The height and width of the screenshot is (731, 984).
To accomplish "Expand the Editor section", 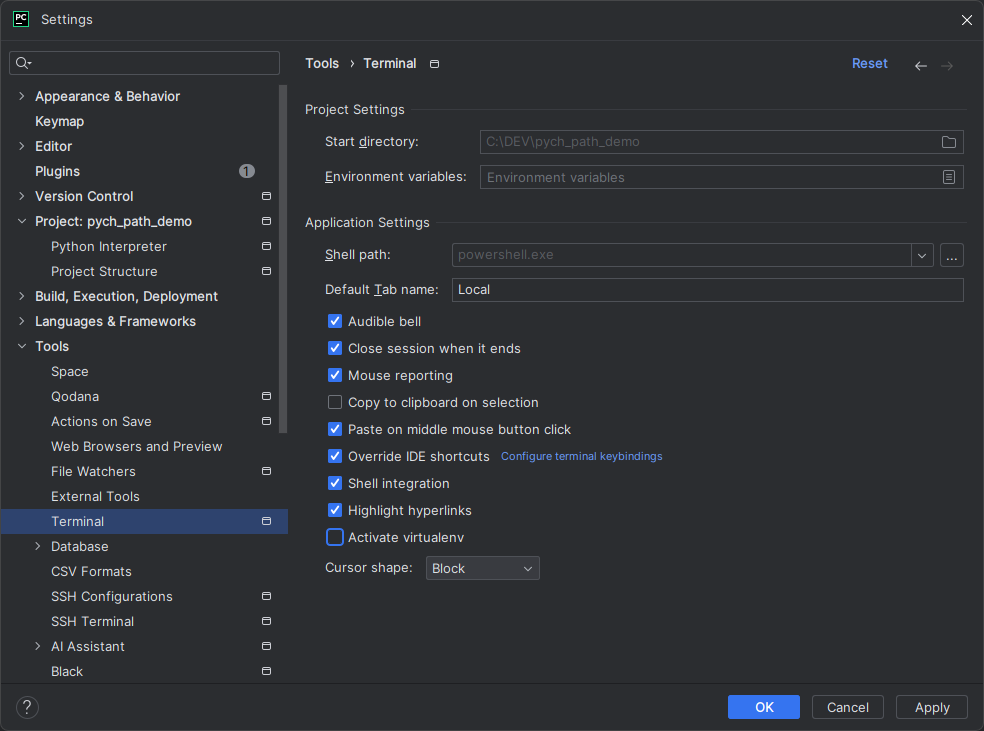I will [x=22, y=146].
